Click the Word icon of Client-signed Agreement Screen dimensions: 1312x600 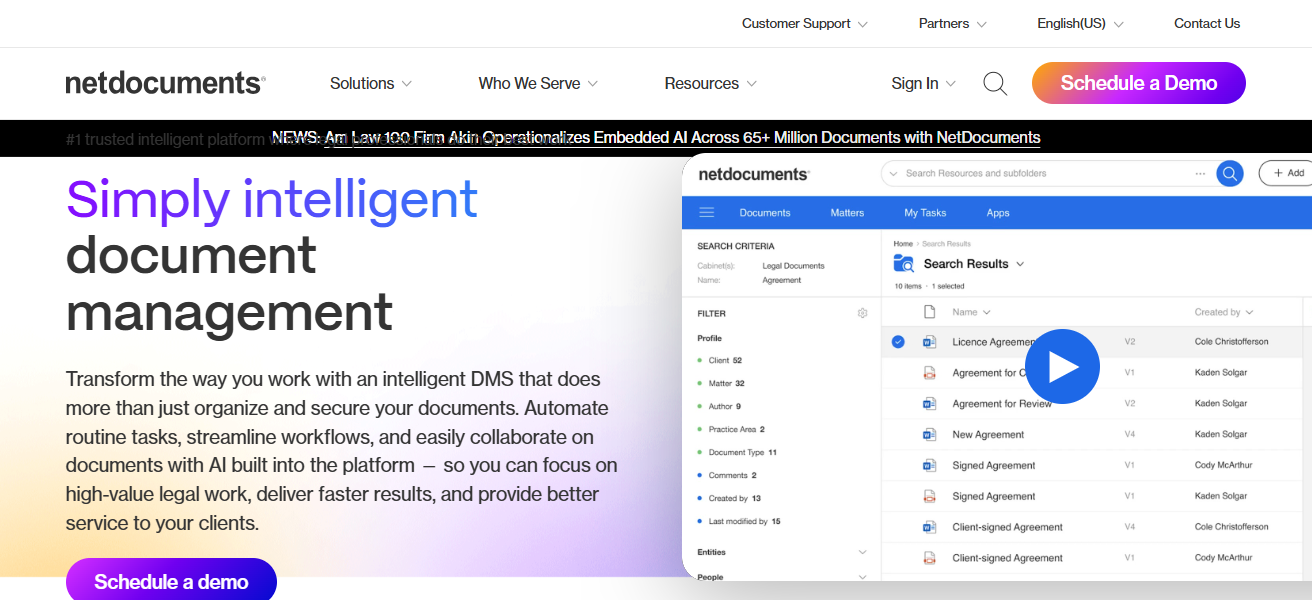pos(929,528)
